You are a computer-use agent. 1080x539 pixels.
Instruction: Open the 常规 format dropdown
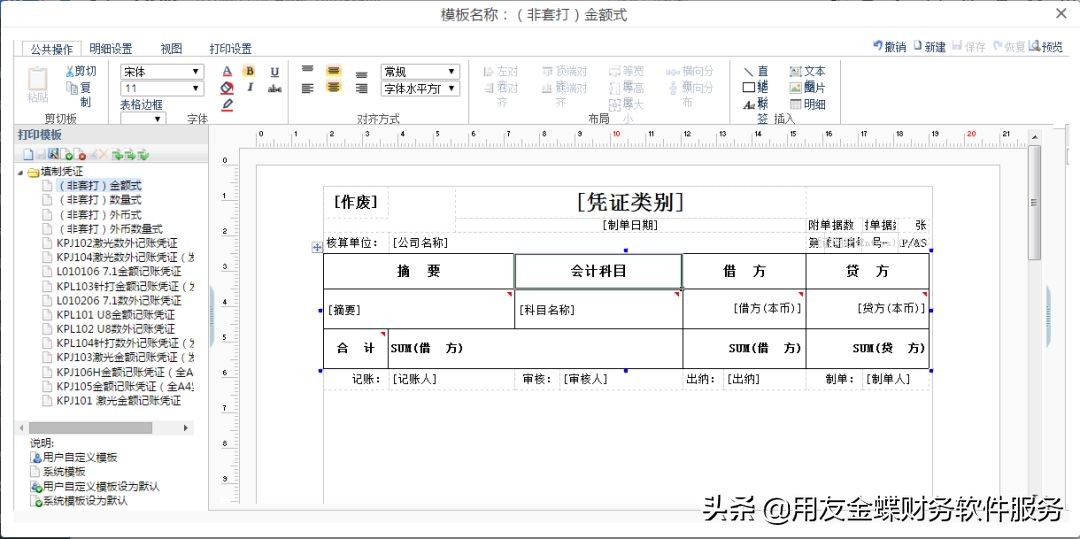420,72
